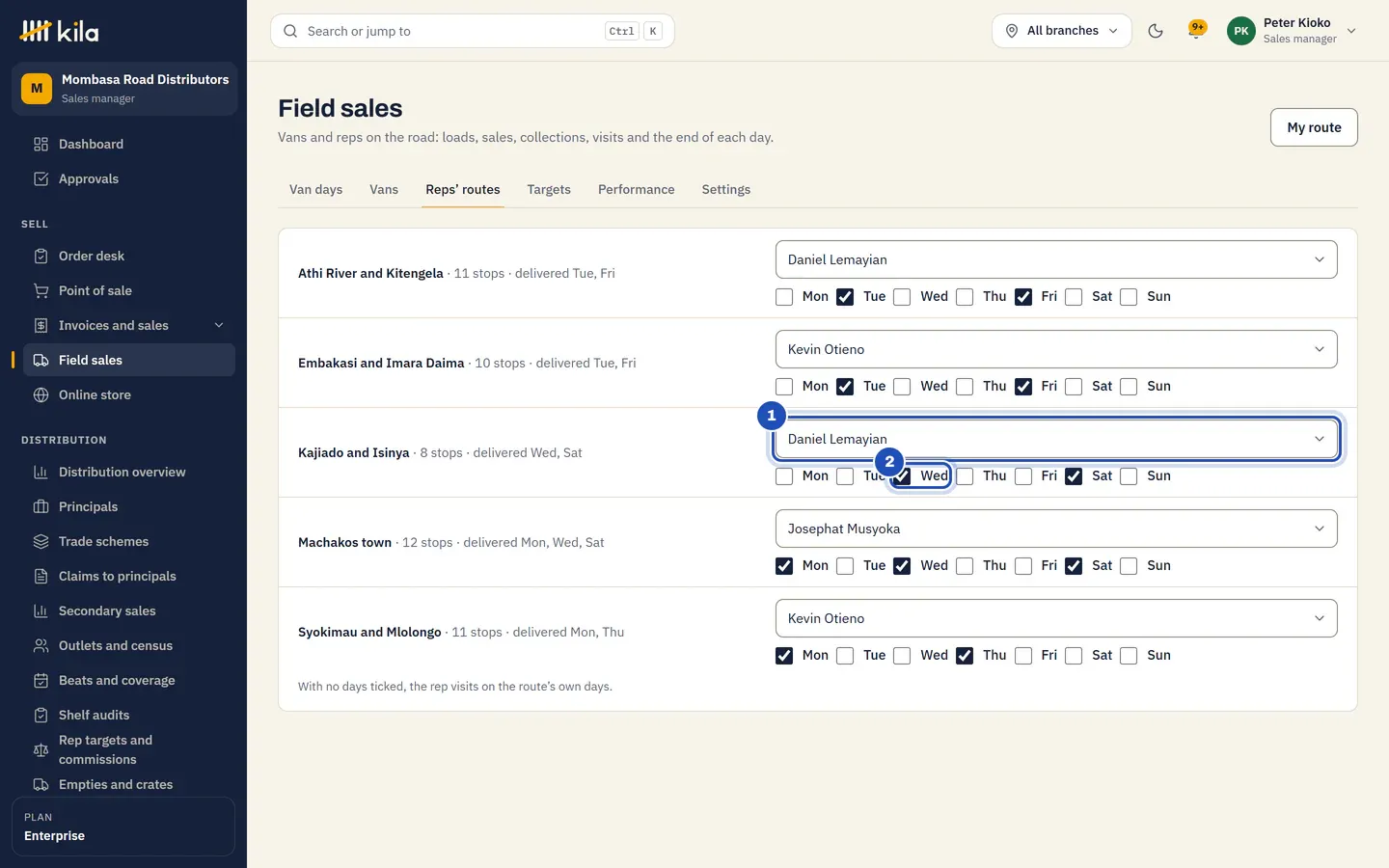Screen dimensions: 1389x868
Task: Tick Wed for Embakasi and Imara Daima
Action: [902, 387]
